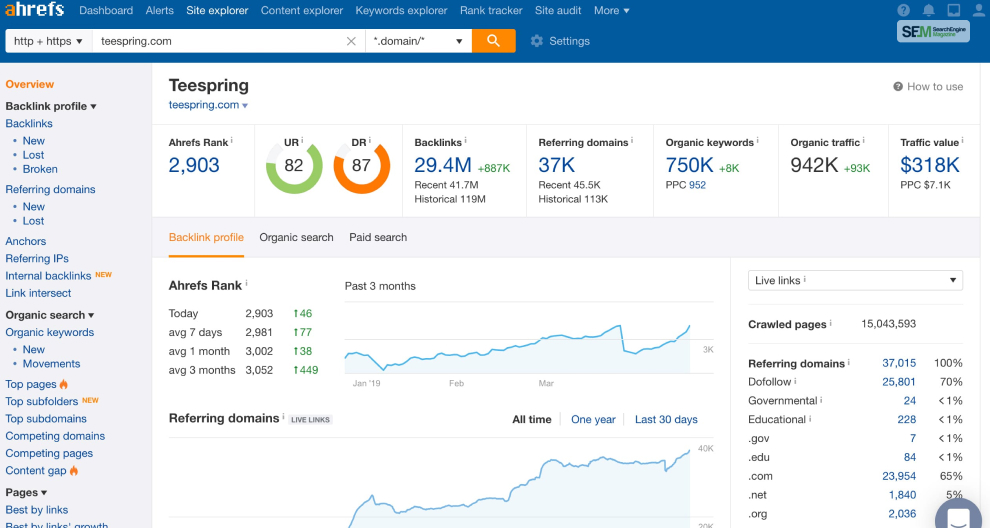This screenshot has width=990, height=528.
Task: Run search with orange magnifier button
Action: tap(494, 41)
